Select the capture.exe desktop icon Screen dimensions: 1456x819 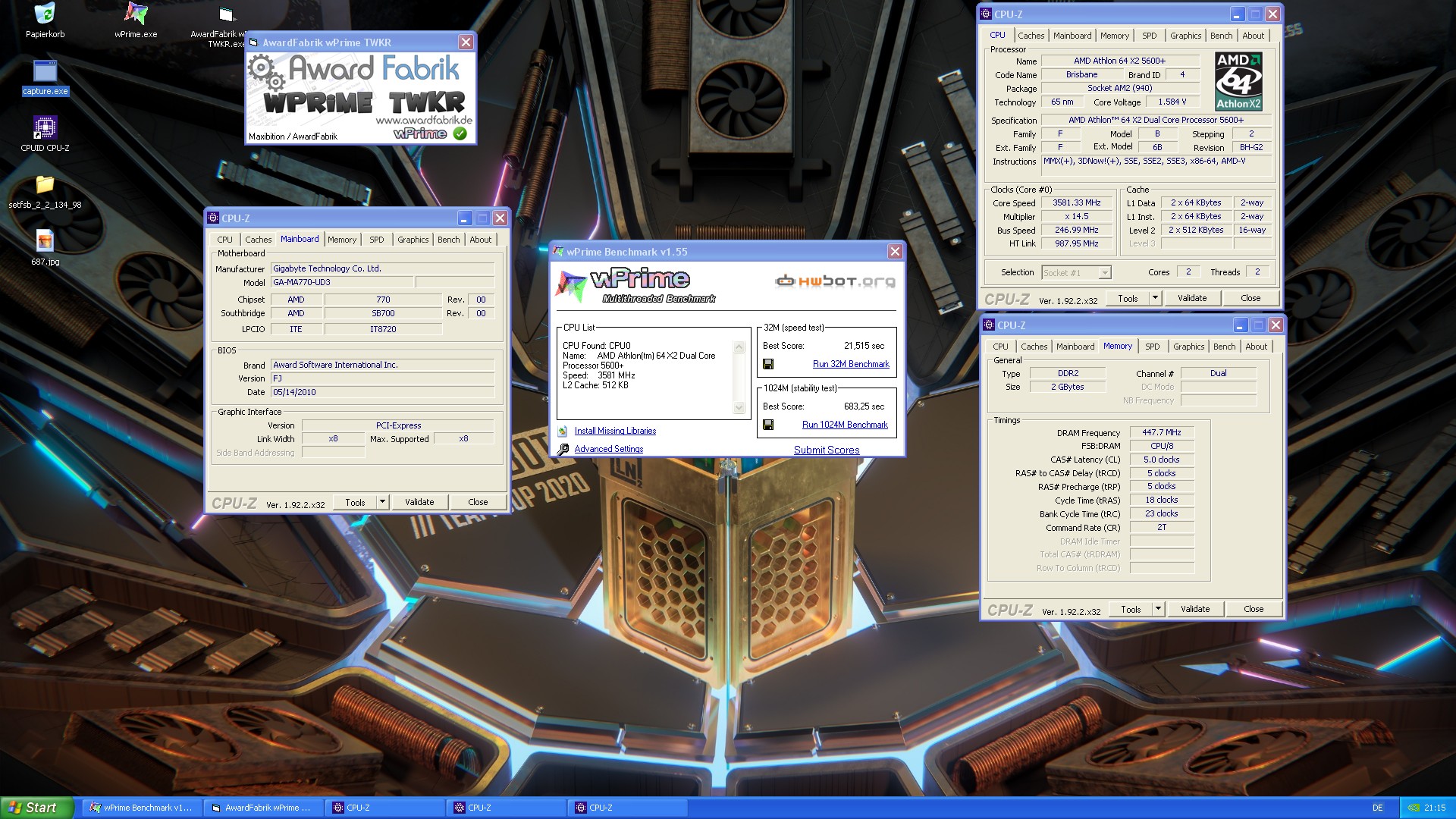[x=45, y=78]
